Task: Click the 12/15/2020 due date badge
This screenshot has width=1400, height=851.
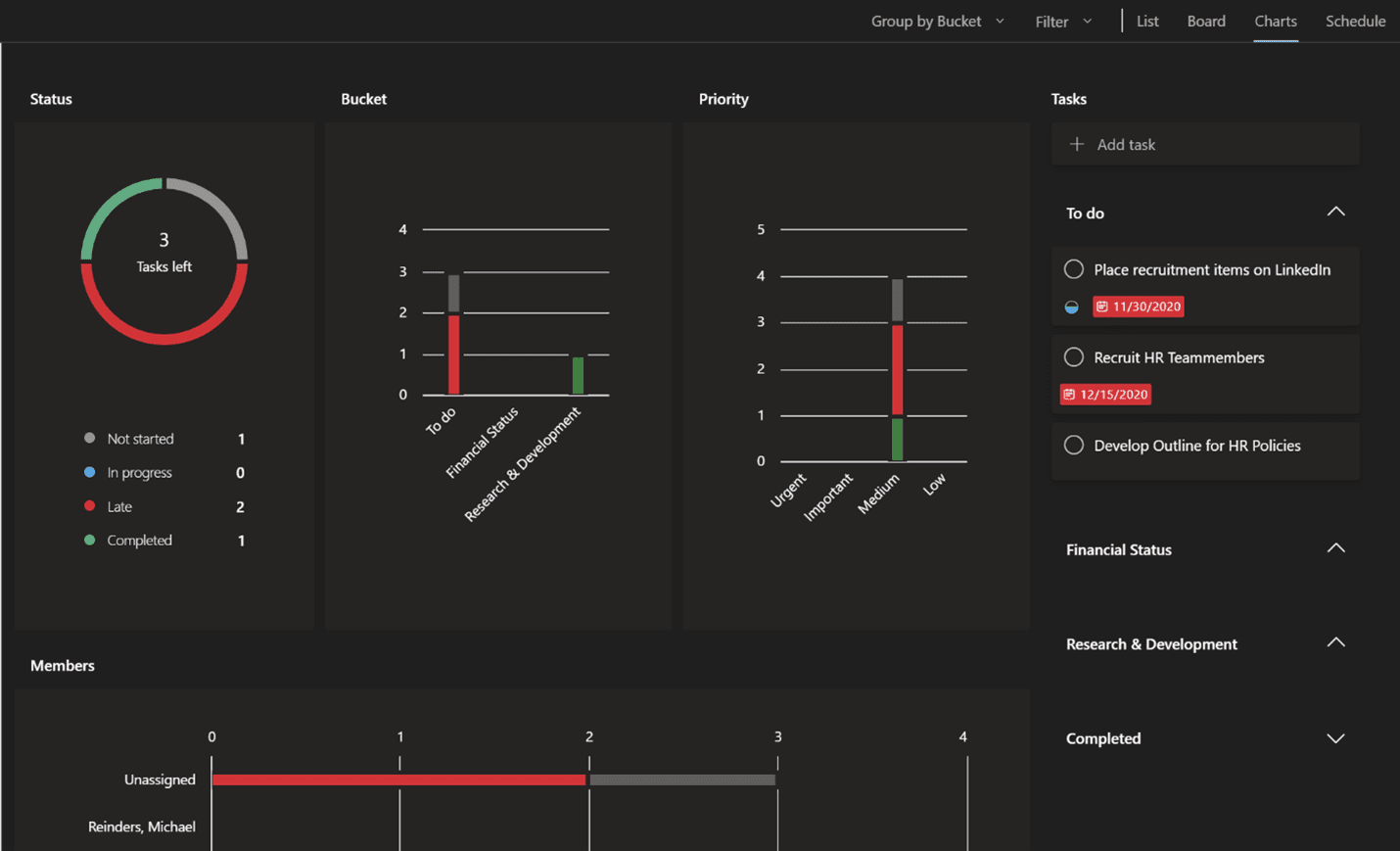Action: coord(1105,395)
